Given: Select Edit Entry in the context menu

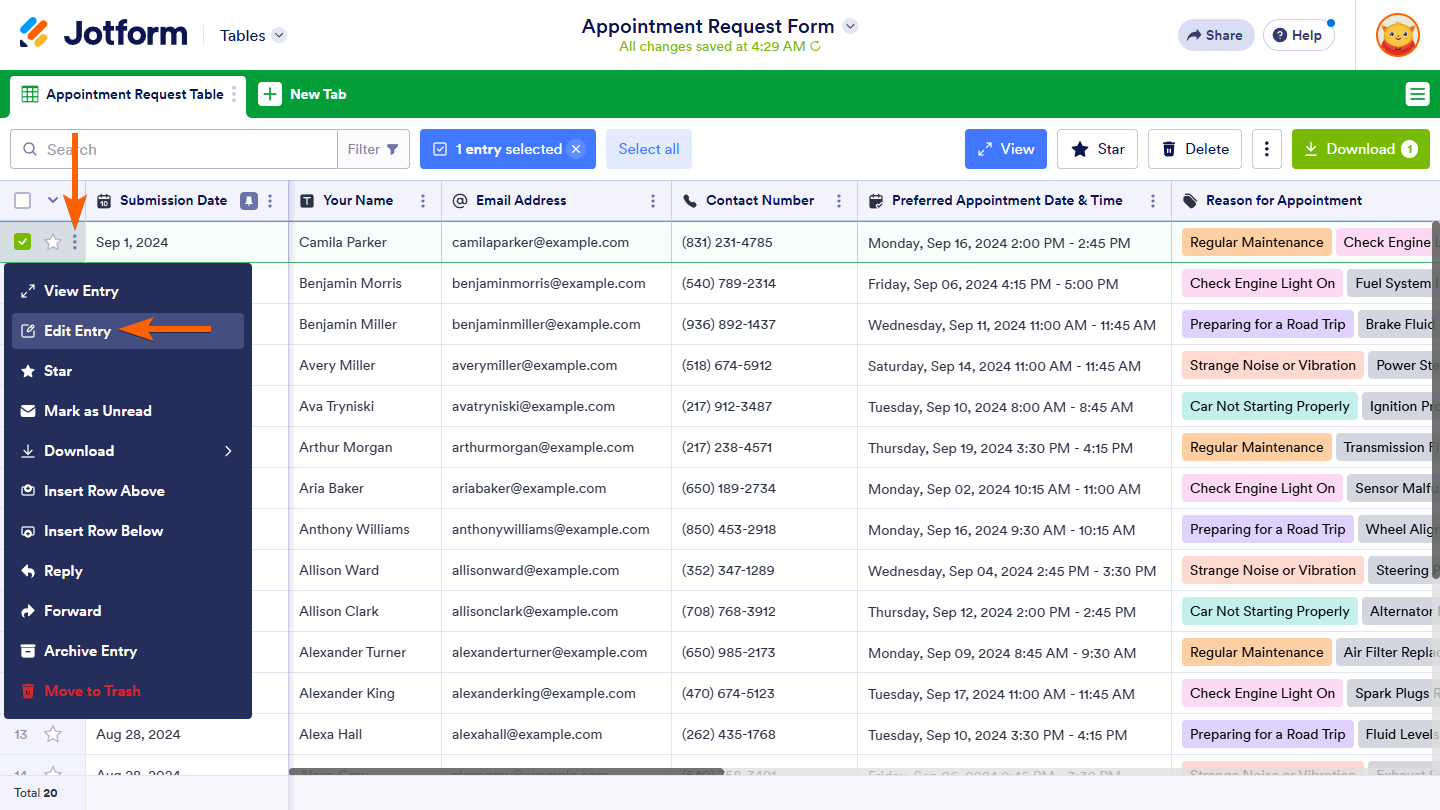Looking at the screenshot, I should (128, 331).
